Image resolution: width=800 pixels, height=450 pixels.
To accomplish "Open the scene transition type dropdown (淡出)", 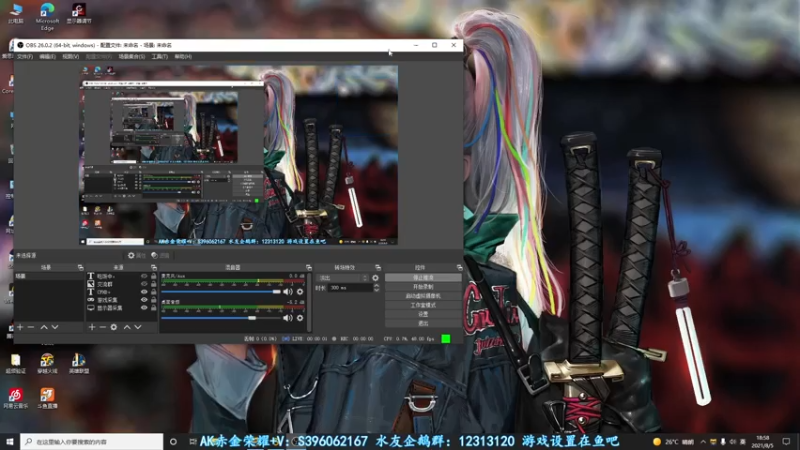I will (x=342, y=278).
